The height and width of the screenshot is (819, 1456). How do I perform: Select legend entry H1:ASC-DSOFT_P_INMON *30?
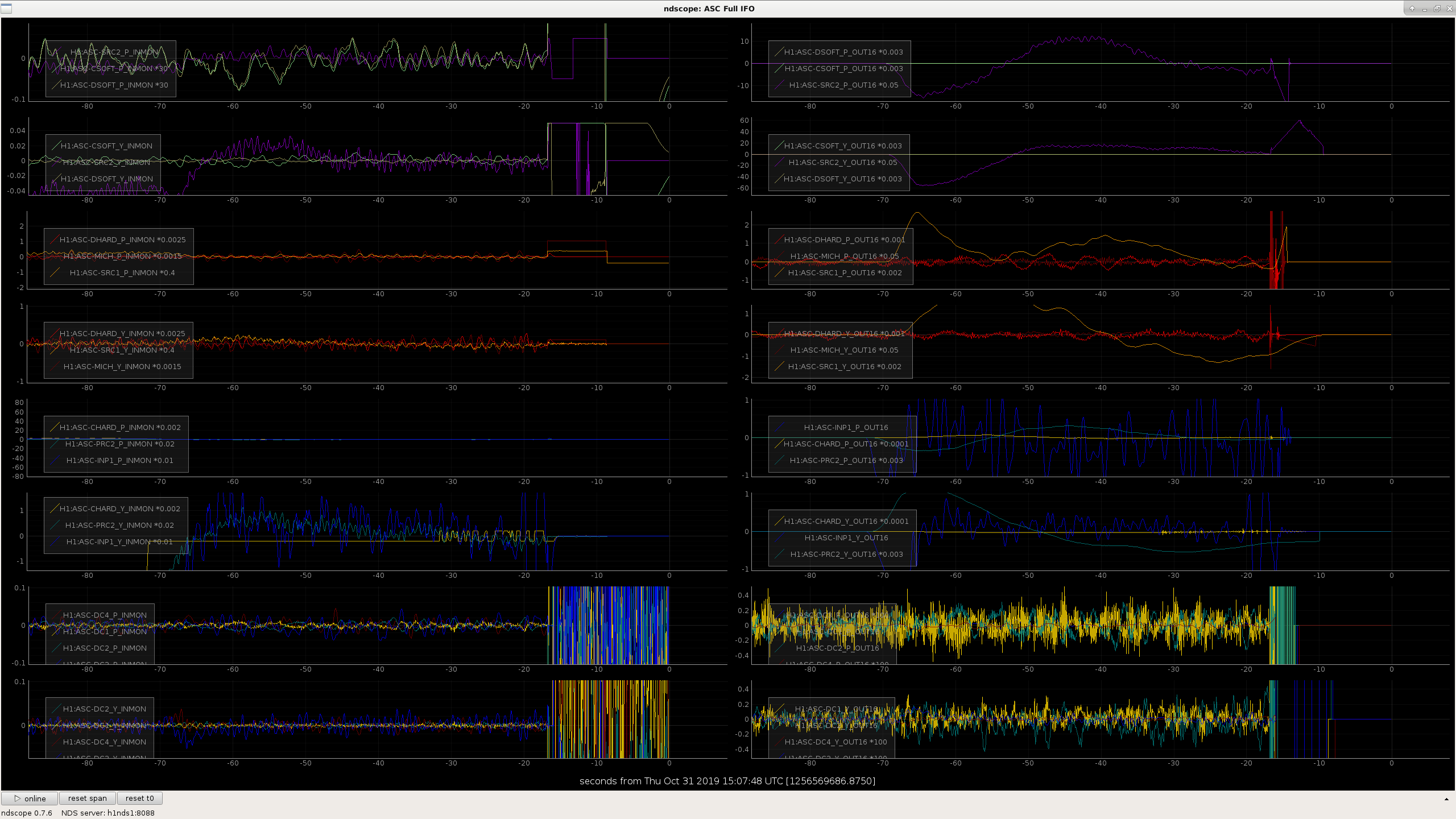point(114,85)
